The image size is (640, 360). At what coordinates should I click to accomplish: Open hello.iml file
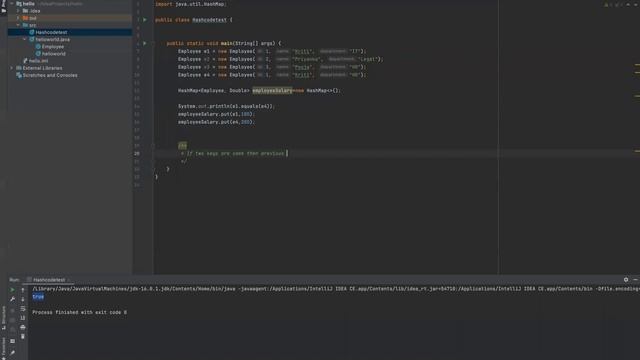38,61
